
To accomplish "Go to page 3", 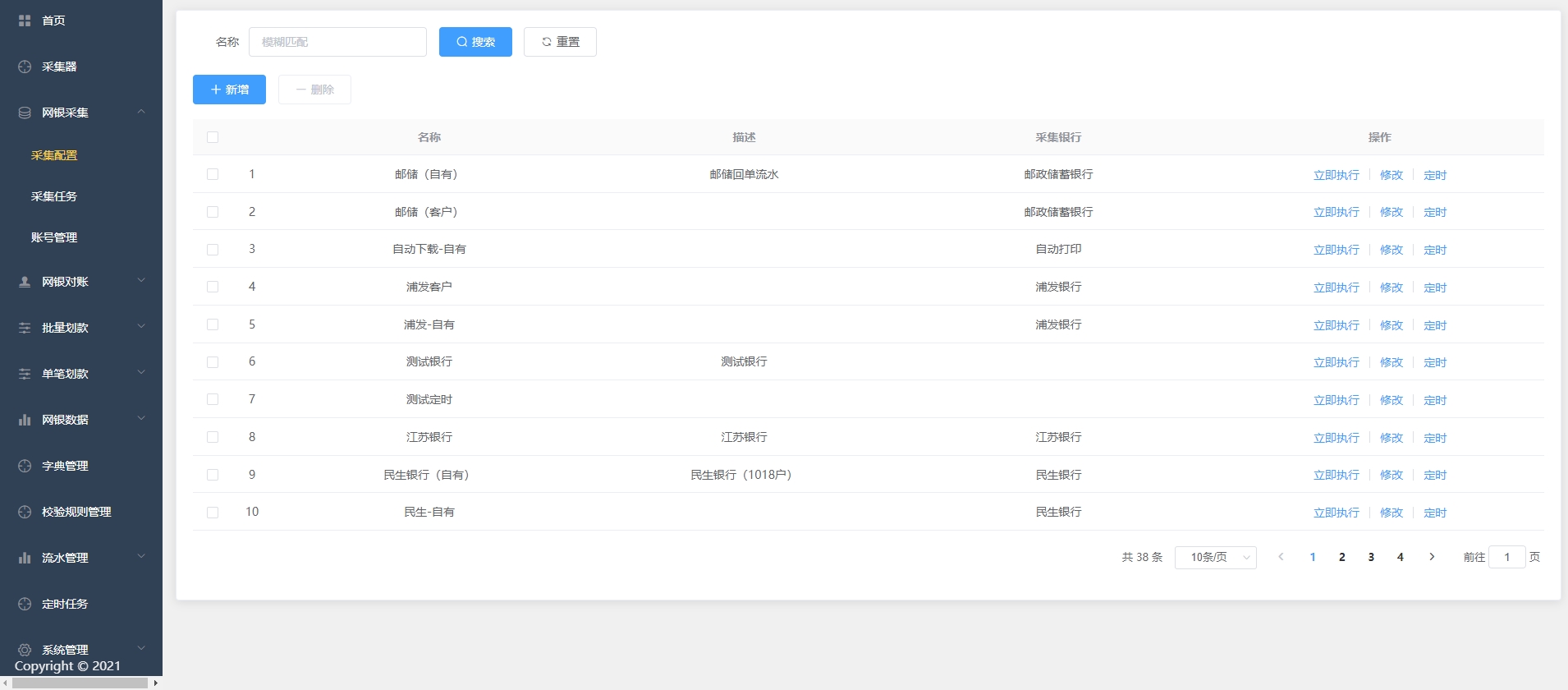I will (1371, 557).
